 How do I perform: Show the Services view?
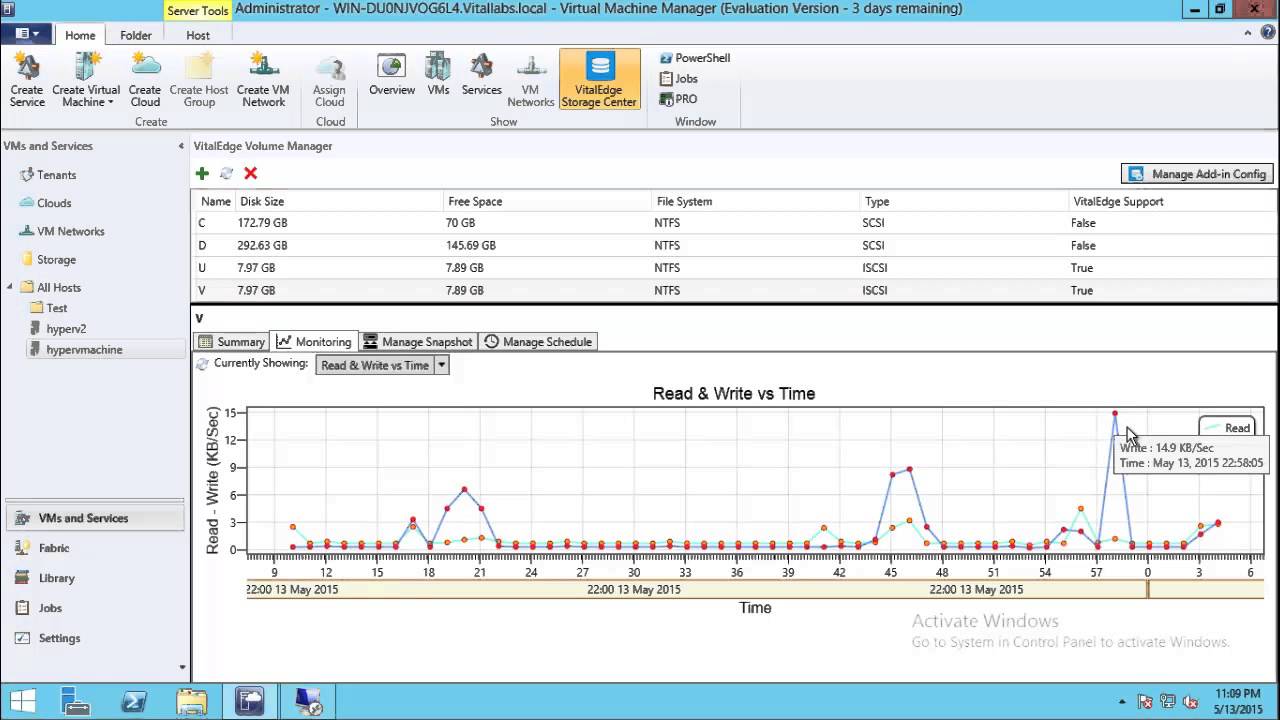pyautogui.click(x=481, y=76)
